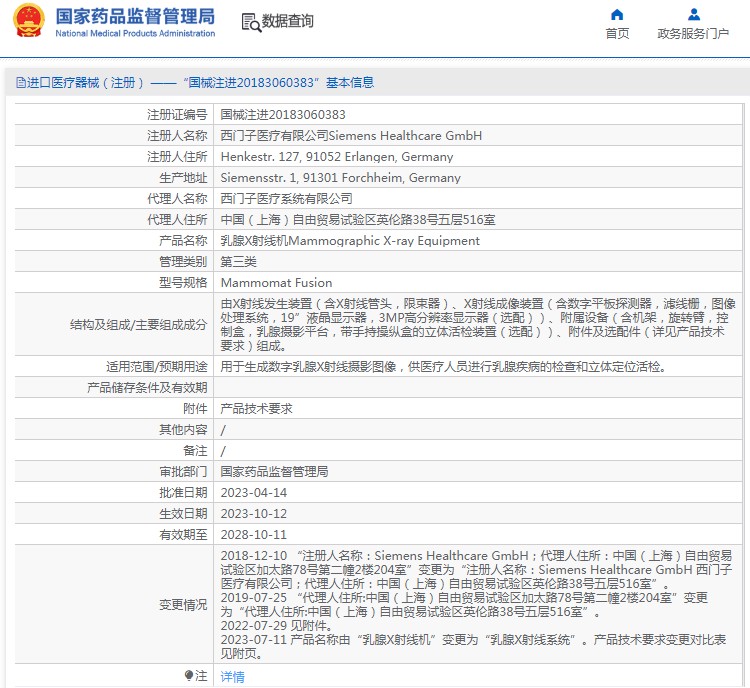Click the document icon before 进口医疗器械
Viewport: 750px width, 688px height.
[x=21, y=83]
